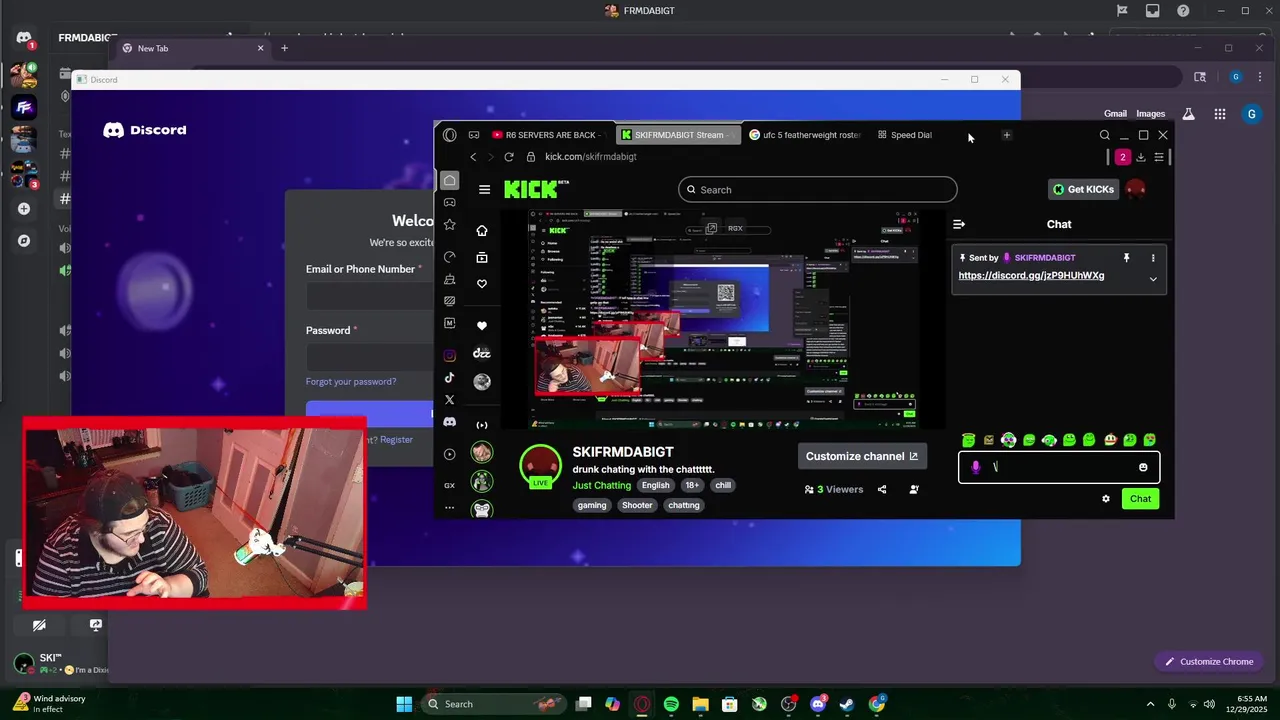Click the taskbar Search box
Image resolution: width=1280 pixels, height=720 pixels.
point(493,704)
